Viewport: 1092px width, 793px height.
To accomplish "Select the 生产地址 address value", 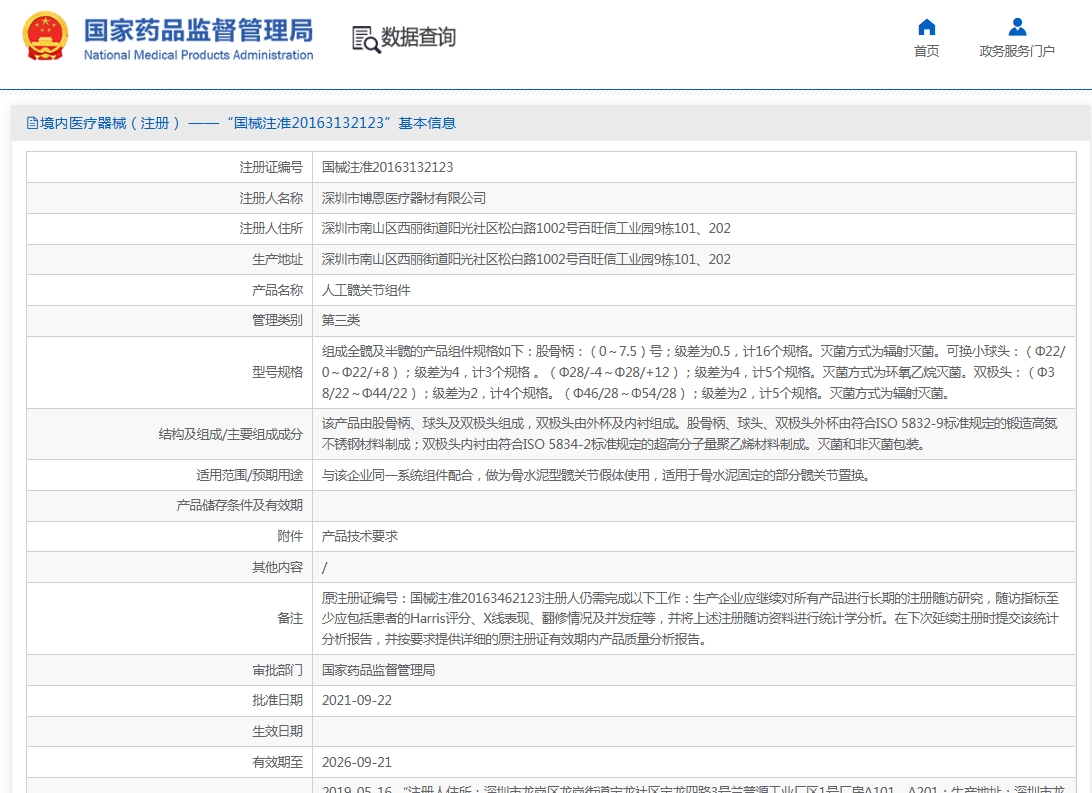I will click(x=526, y=259).
